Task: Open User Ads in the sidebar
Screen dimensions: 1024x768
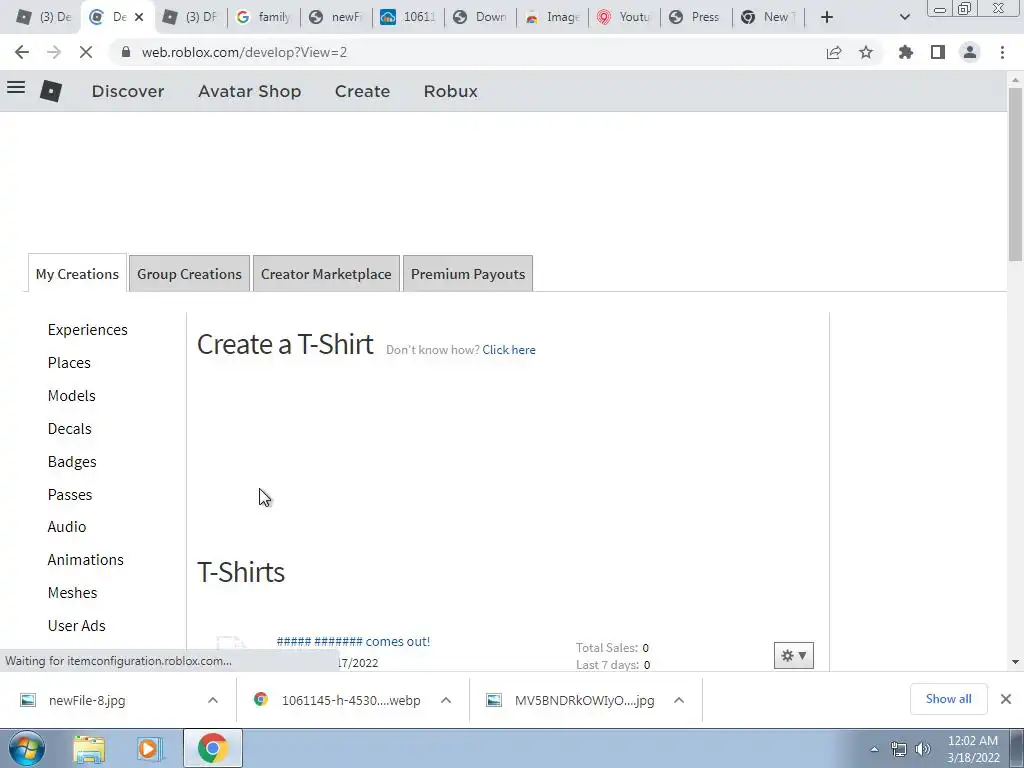Action: [76, 626]
